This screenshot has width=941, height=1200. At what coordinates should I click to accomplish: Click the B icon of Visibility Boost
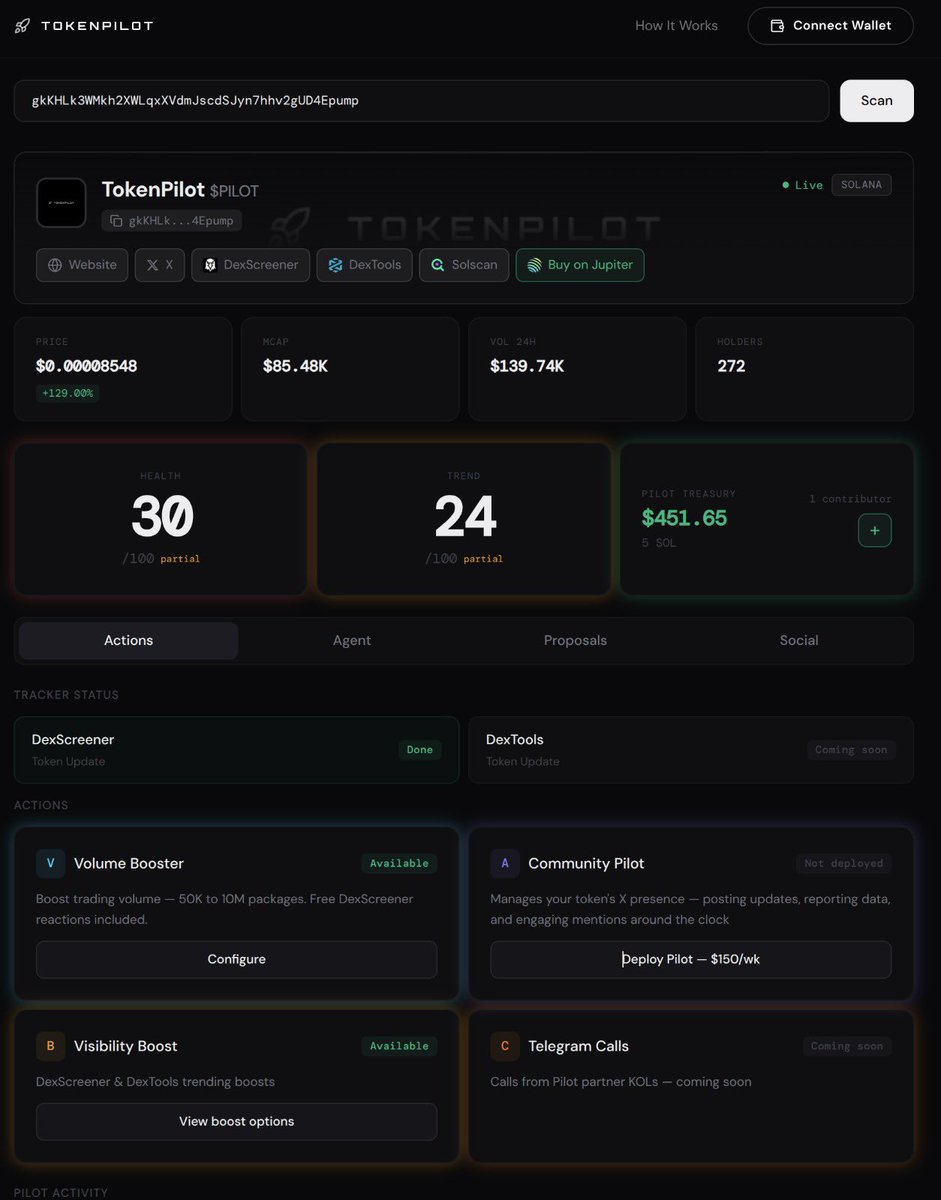(x=51, y=1046)
